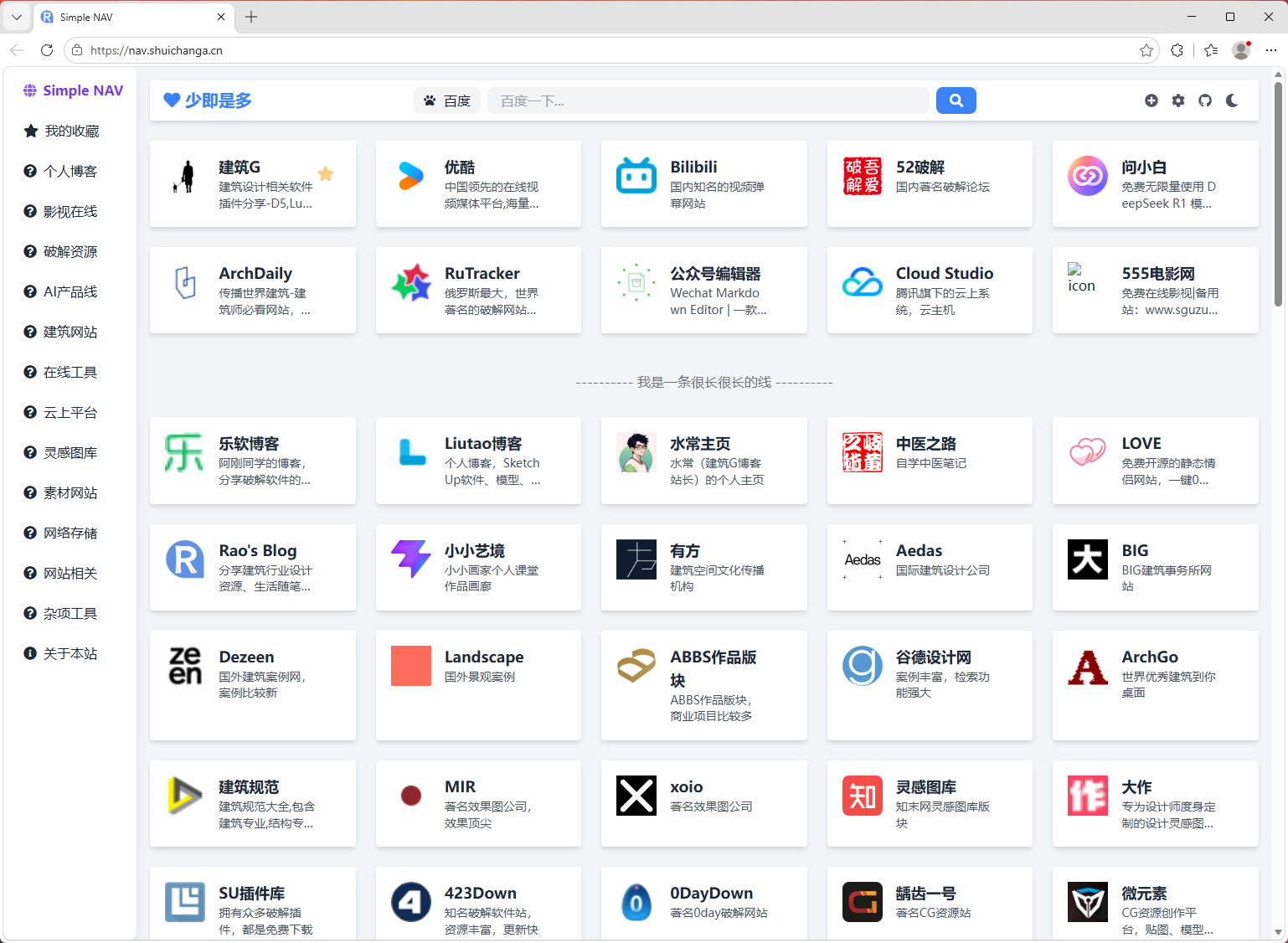Click the browser address bar URL

[157, 50]
